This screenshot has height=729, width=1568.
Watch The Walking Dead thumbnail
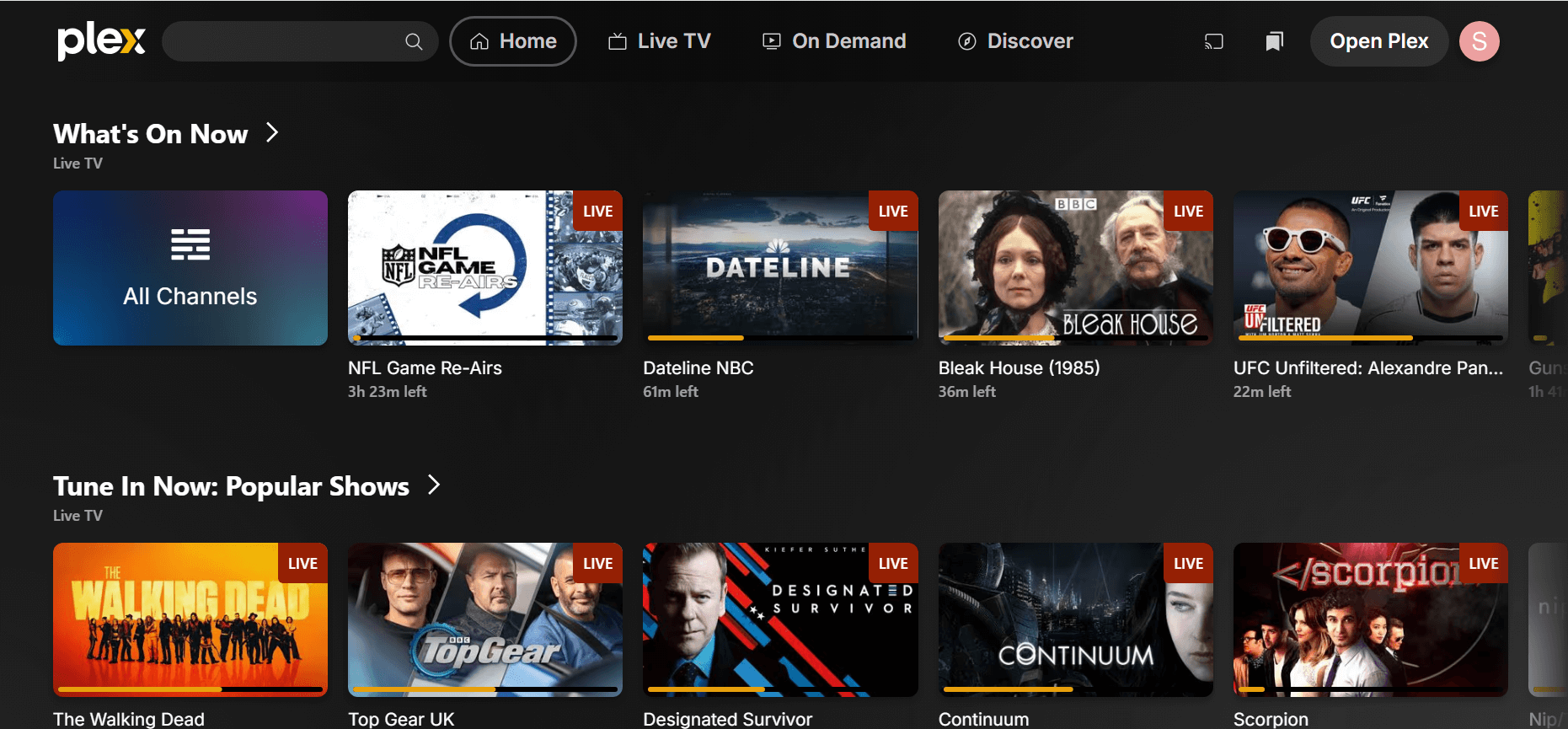[x=190, y=619]
